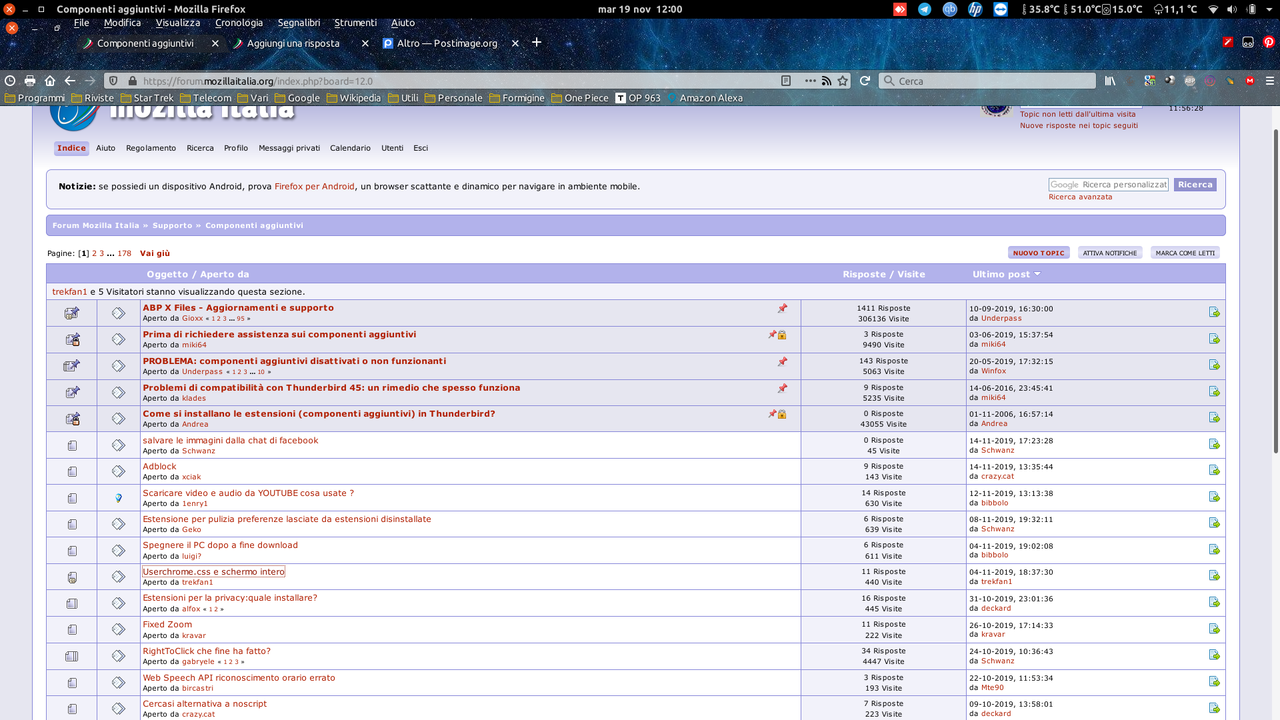Click the Vai giù link
This screenshot has height=720, width=1280.
(x=155, y=254)
